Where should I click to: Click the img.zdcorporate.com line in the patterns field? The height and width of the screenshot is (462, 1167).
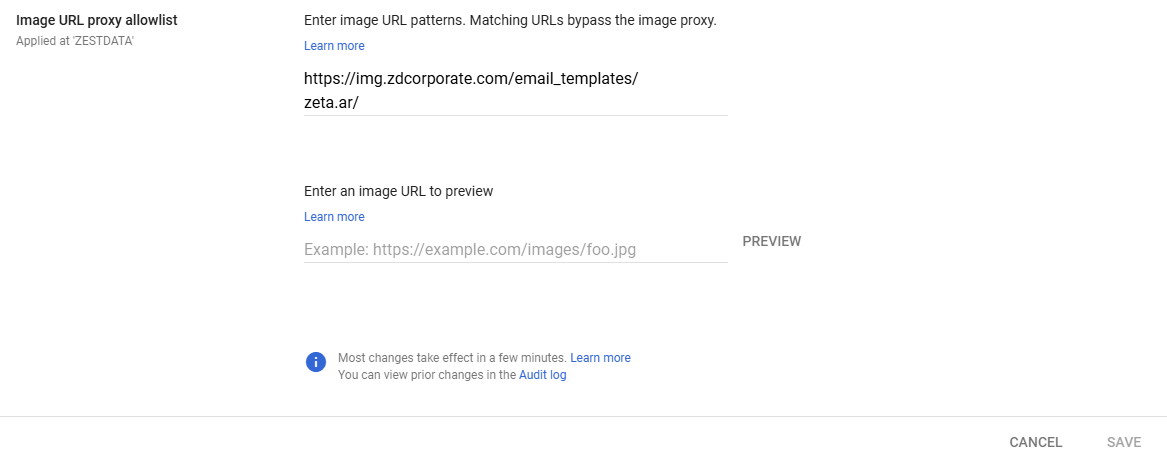pos(471,79)
